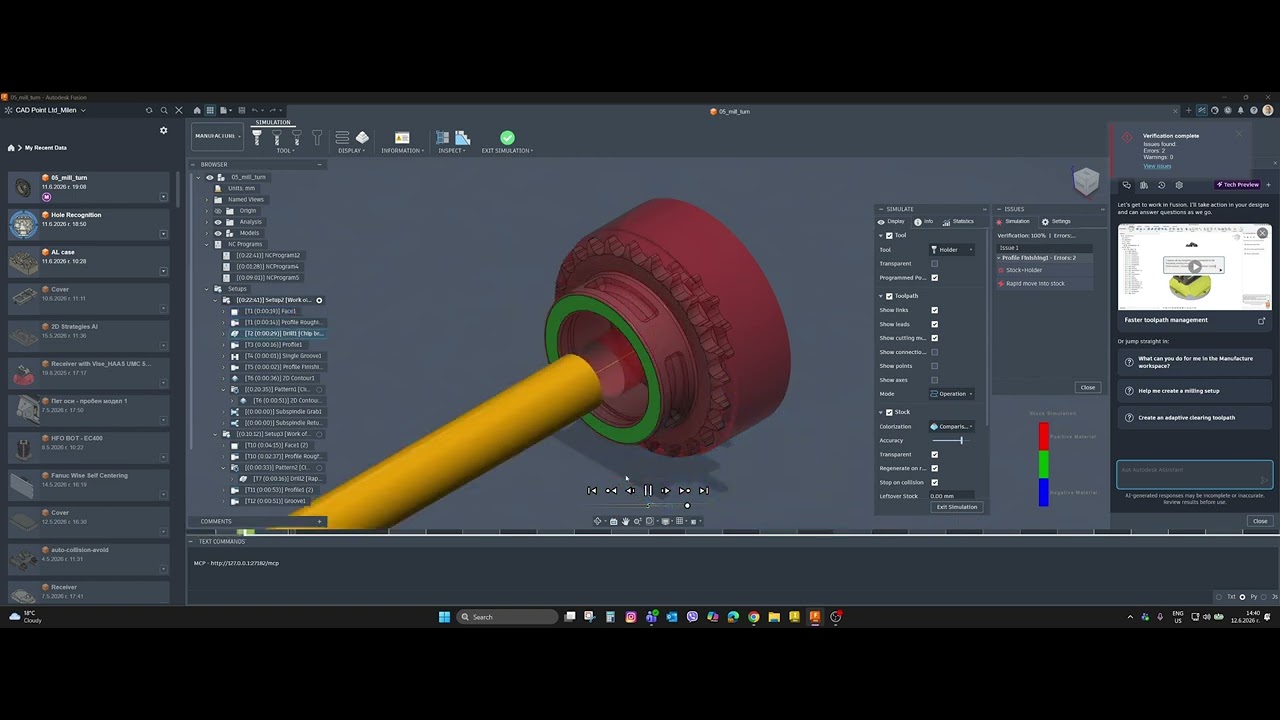Switch to the Info tab in Simulate
1280x720 pixels.
point(924,221)
